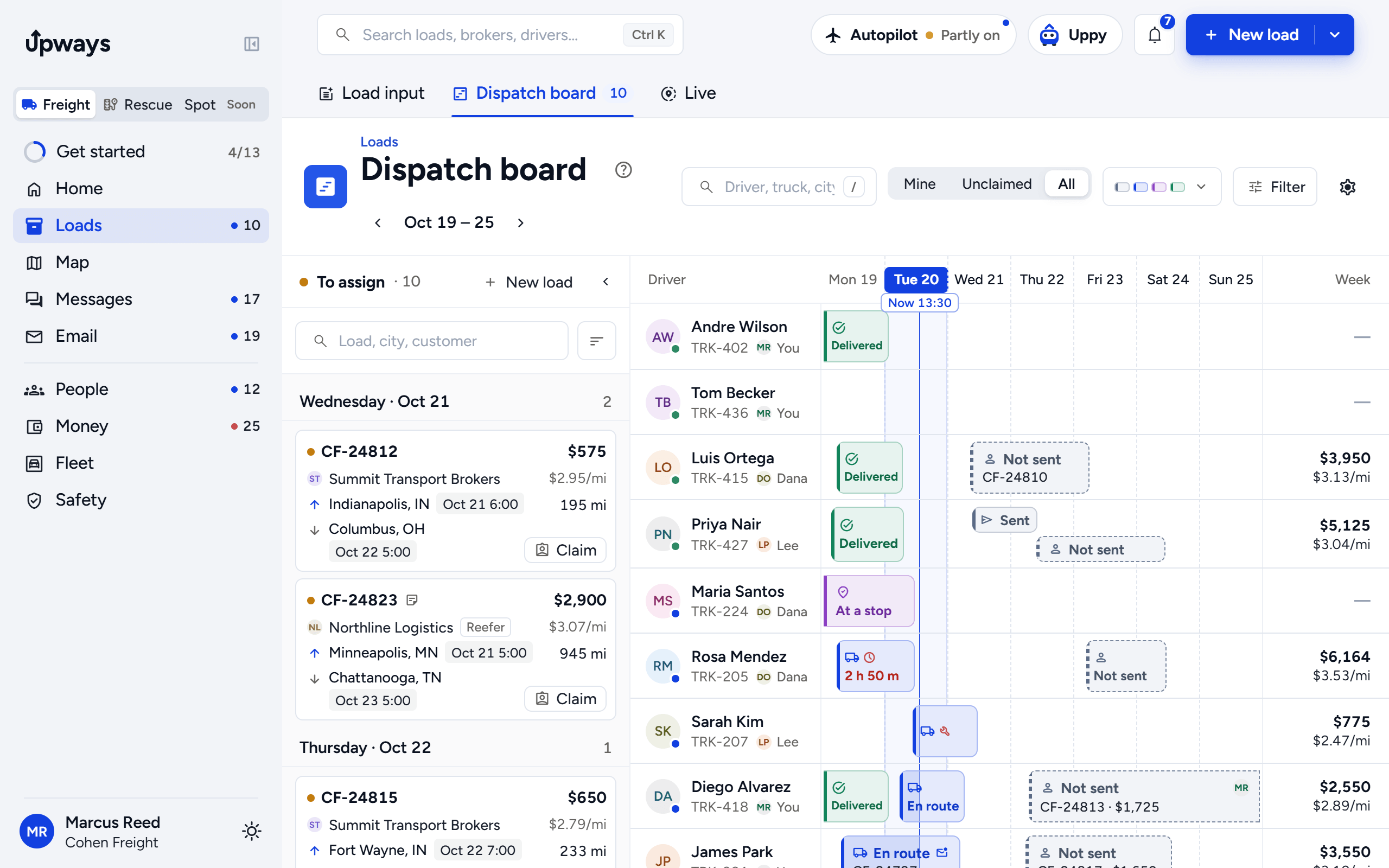This screenshot has width=1389, height=868.
Task: Open the sort icon in To assign
Action: (596, 341)
